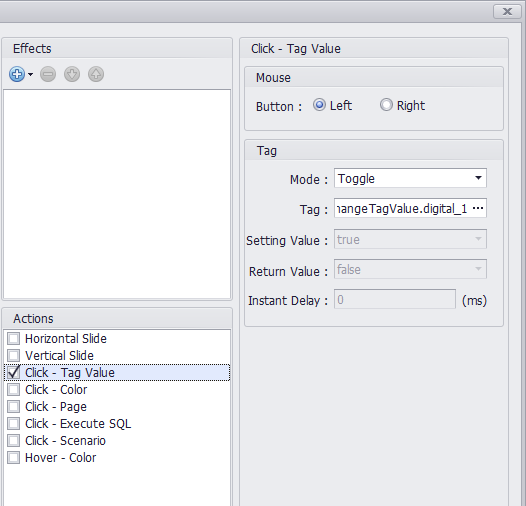Click the tag browse ellipsis button
The width and height of the screenshot is (526, 506).
[478, 208]
